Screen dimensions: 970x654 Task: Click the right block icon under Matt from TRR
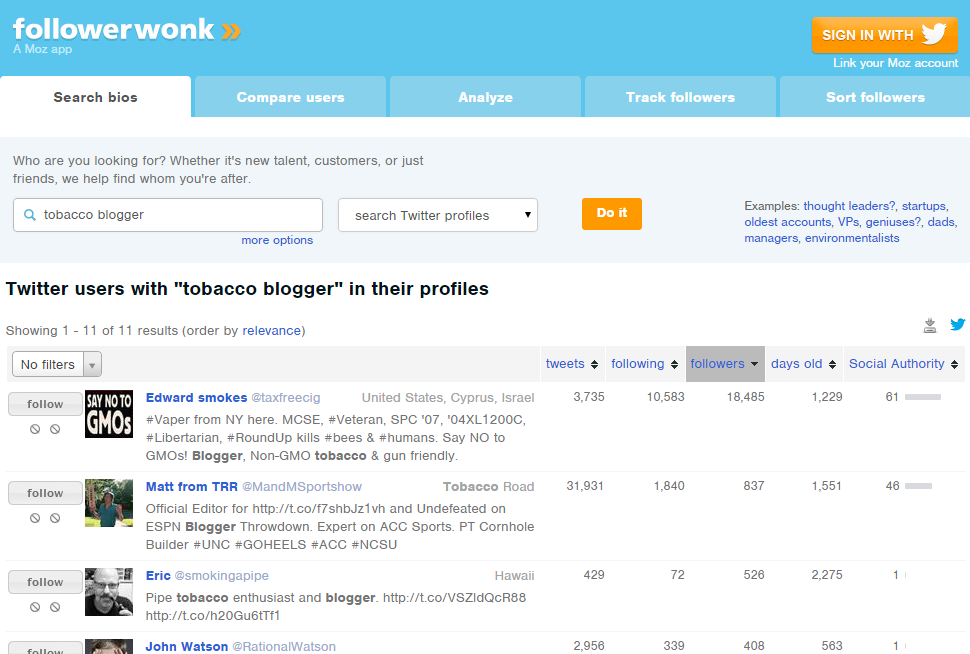click(55, 518)
